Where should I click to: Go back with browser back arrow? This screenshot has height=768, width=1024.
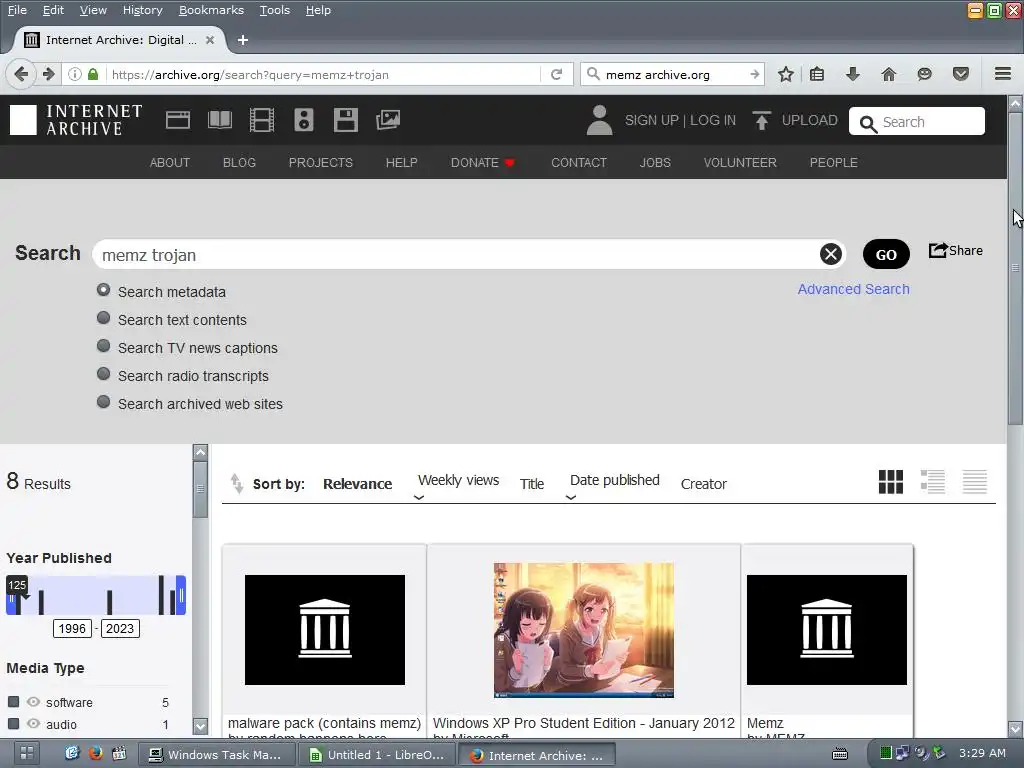point(21,74)
